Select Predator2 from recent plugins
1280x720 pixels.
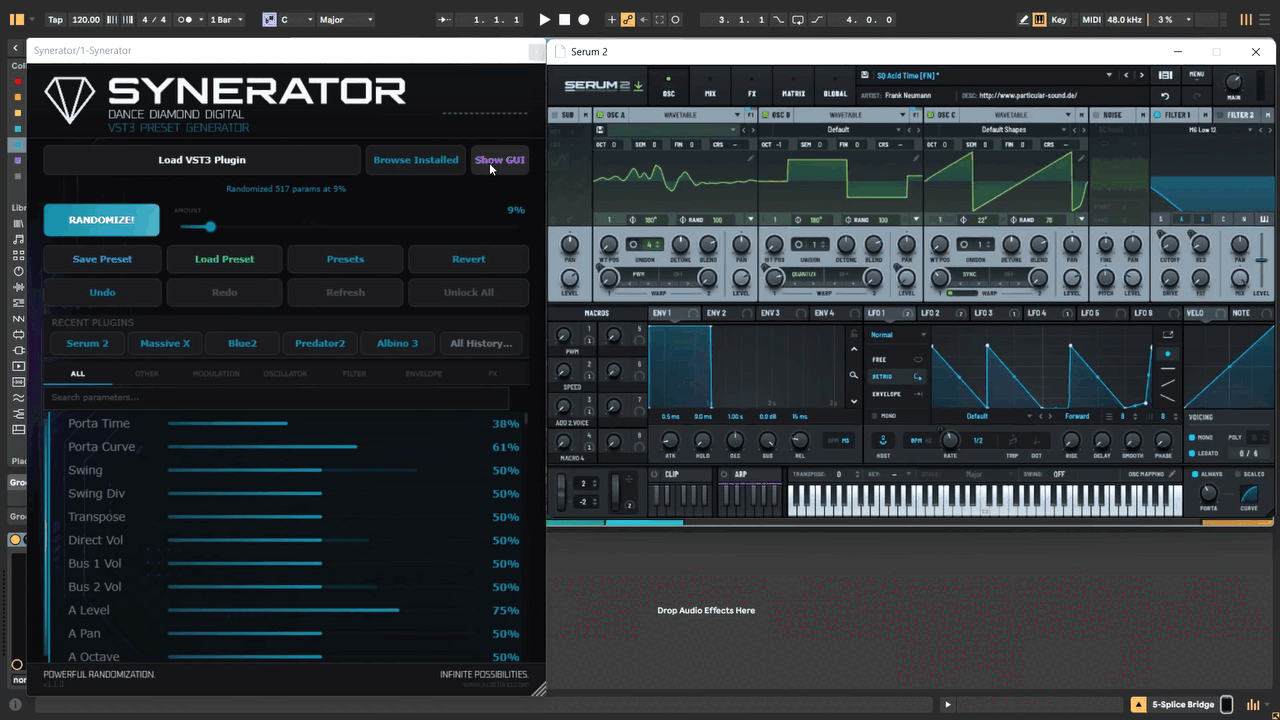click(x=320, y=343)
